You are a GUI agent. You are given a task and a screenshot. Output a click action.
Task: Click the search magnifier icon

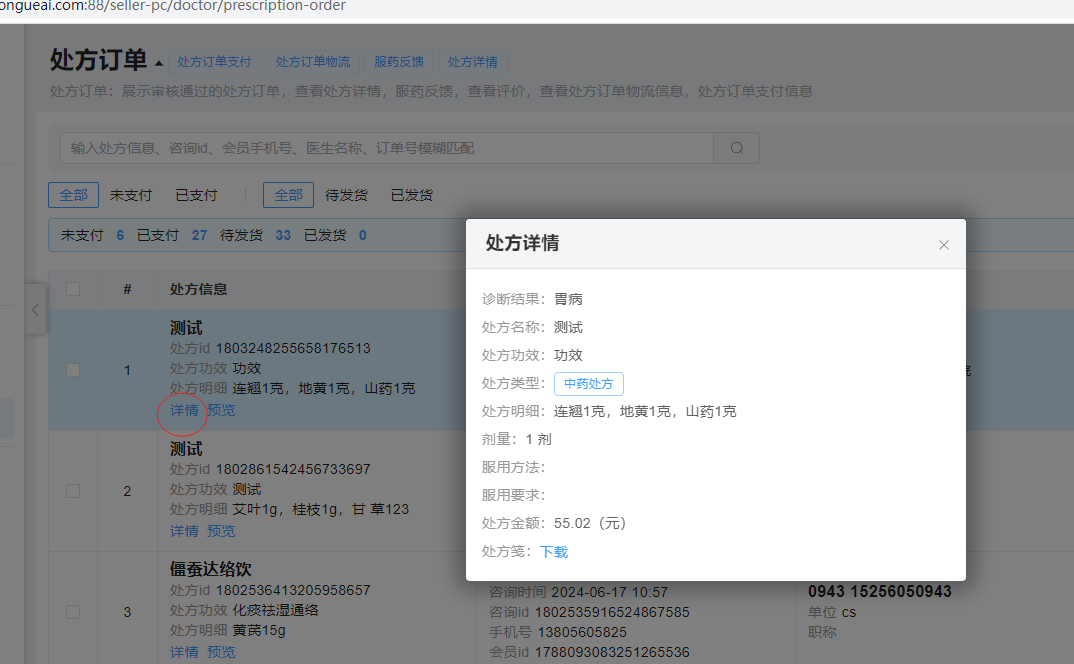[x=736, y=148]
